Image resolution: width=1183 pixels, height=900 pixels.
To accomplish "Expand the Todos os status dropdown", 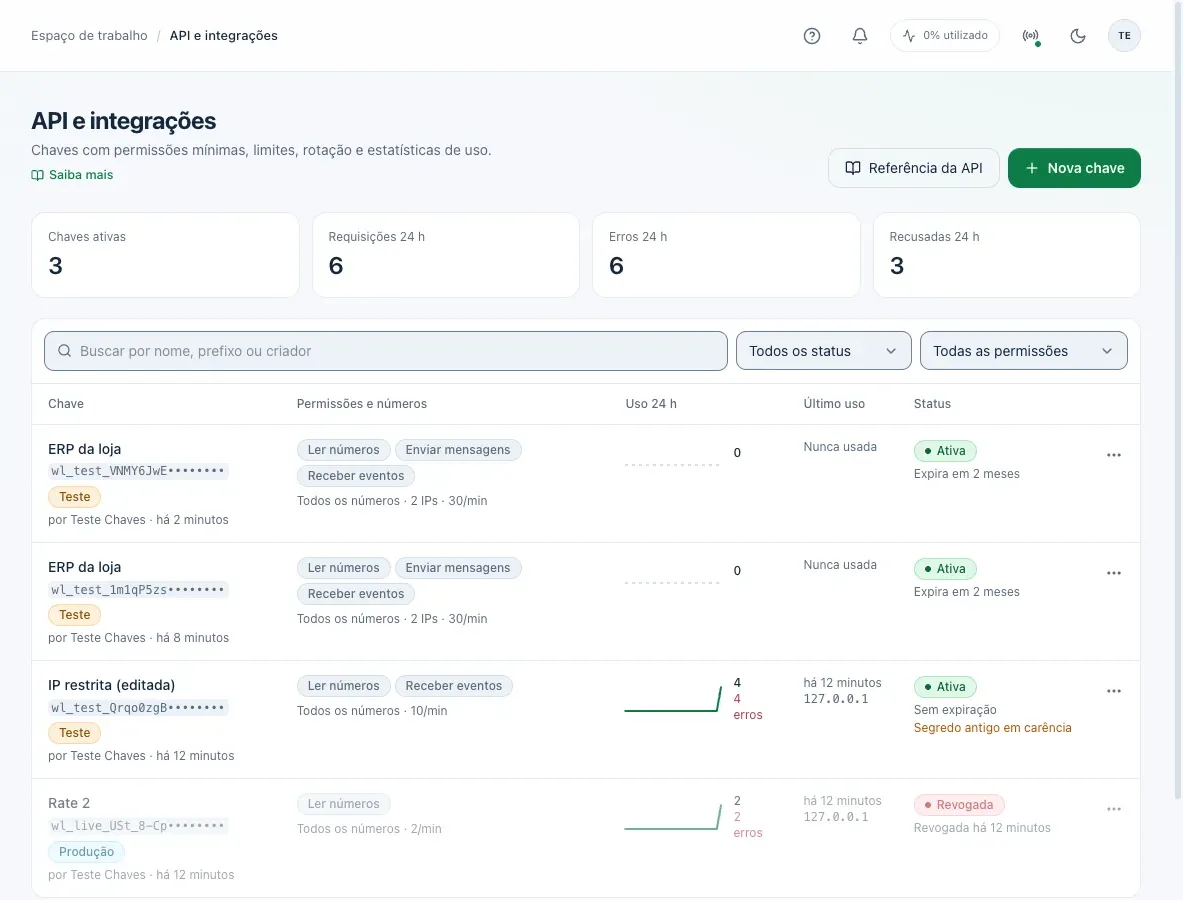I will (824, 351).
